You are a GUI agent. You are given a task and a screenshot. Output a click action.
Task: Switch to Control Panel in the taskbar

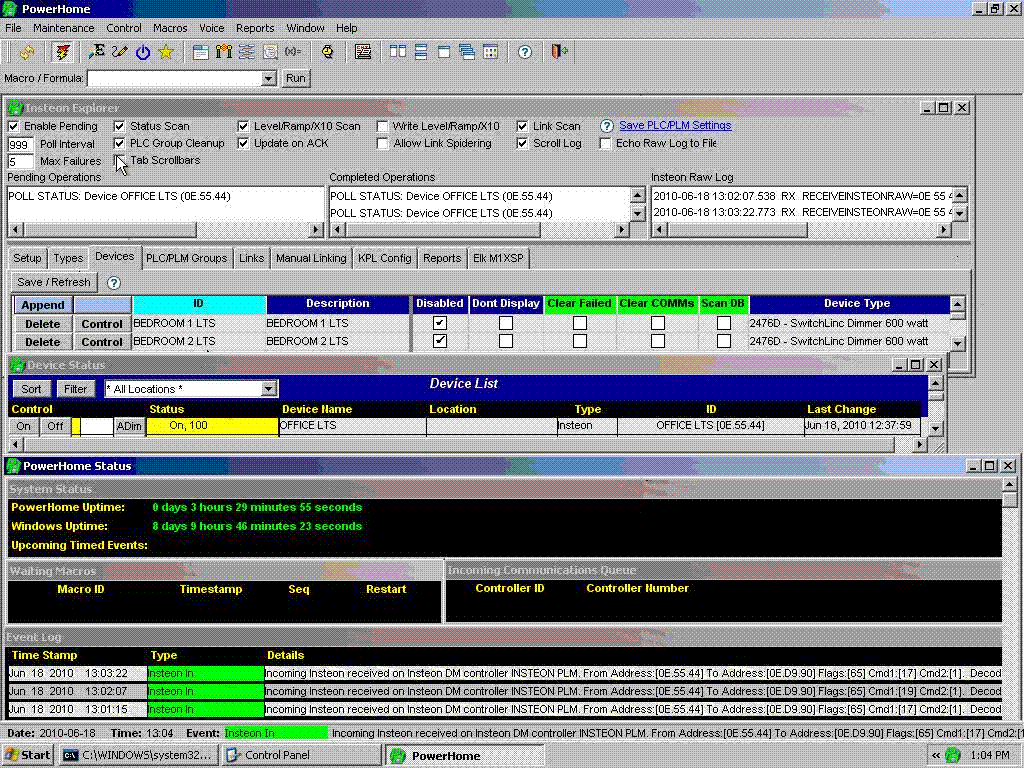pos(300,756)
